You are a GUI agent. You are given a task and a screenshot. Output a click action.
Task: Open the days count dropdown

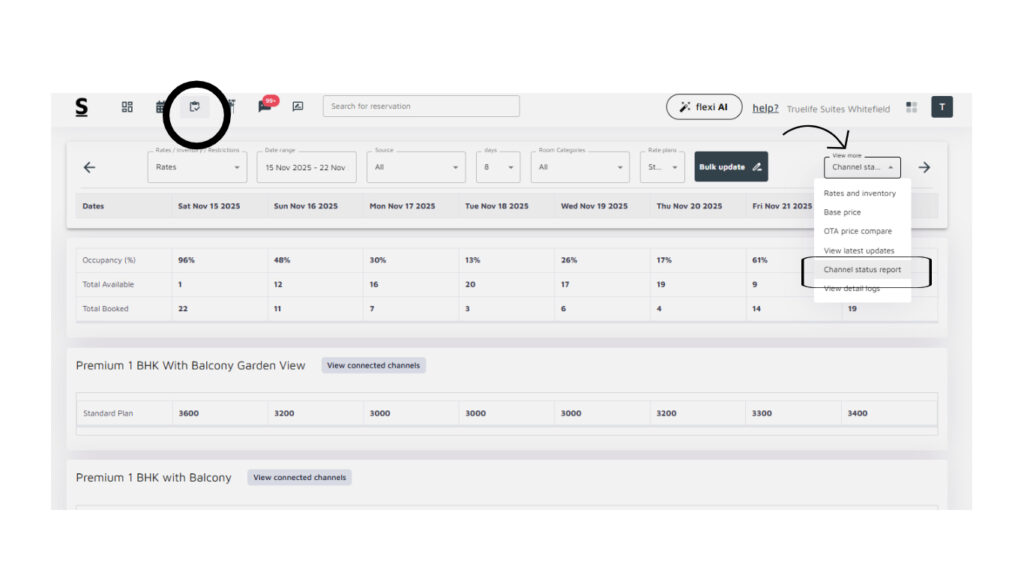coord(497,167)
